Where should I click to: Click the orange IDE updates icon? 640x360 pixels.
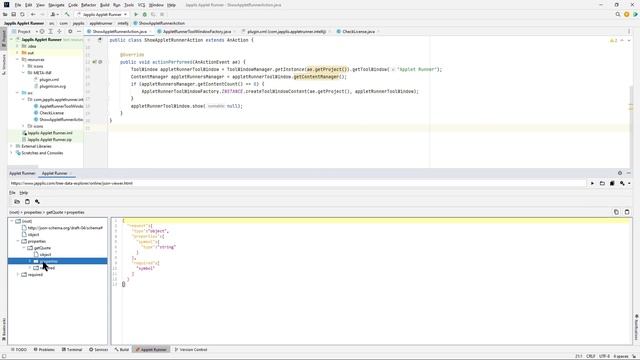627,14
